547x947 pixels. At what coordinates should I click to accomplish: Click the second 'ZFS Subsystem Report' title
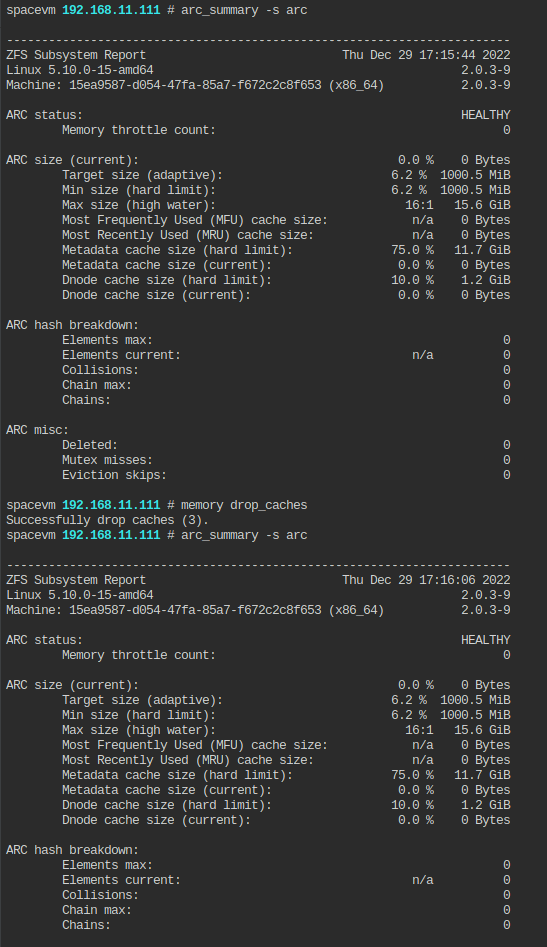click(76, 580)
